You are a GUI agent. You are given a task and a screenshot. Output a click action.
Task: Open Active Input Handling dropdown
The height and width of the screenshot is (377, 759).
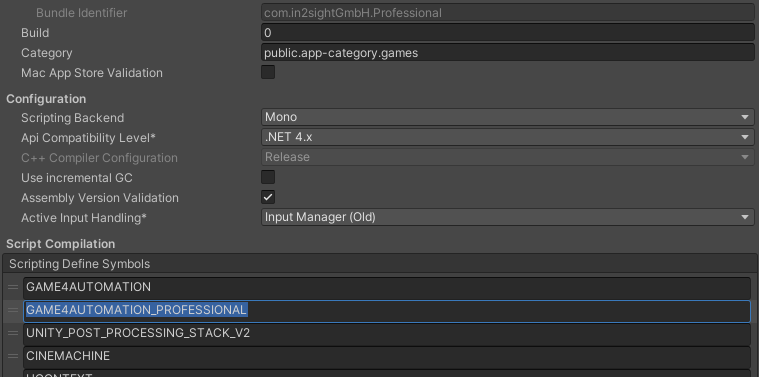pos(508,217)
